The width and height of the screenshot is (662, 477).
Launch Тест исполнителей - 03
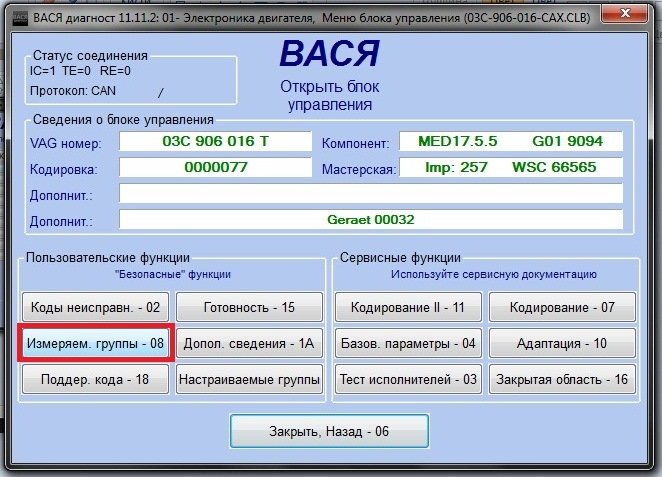[407, 380]
